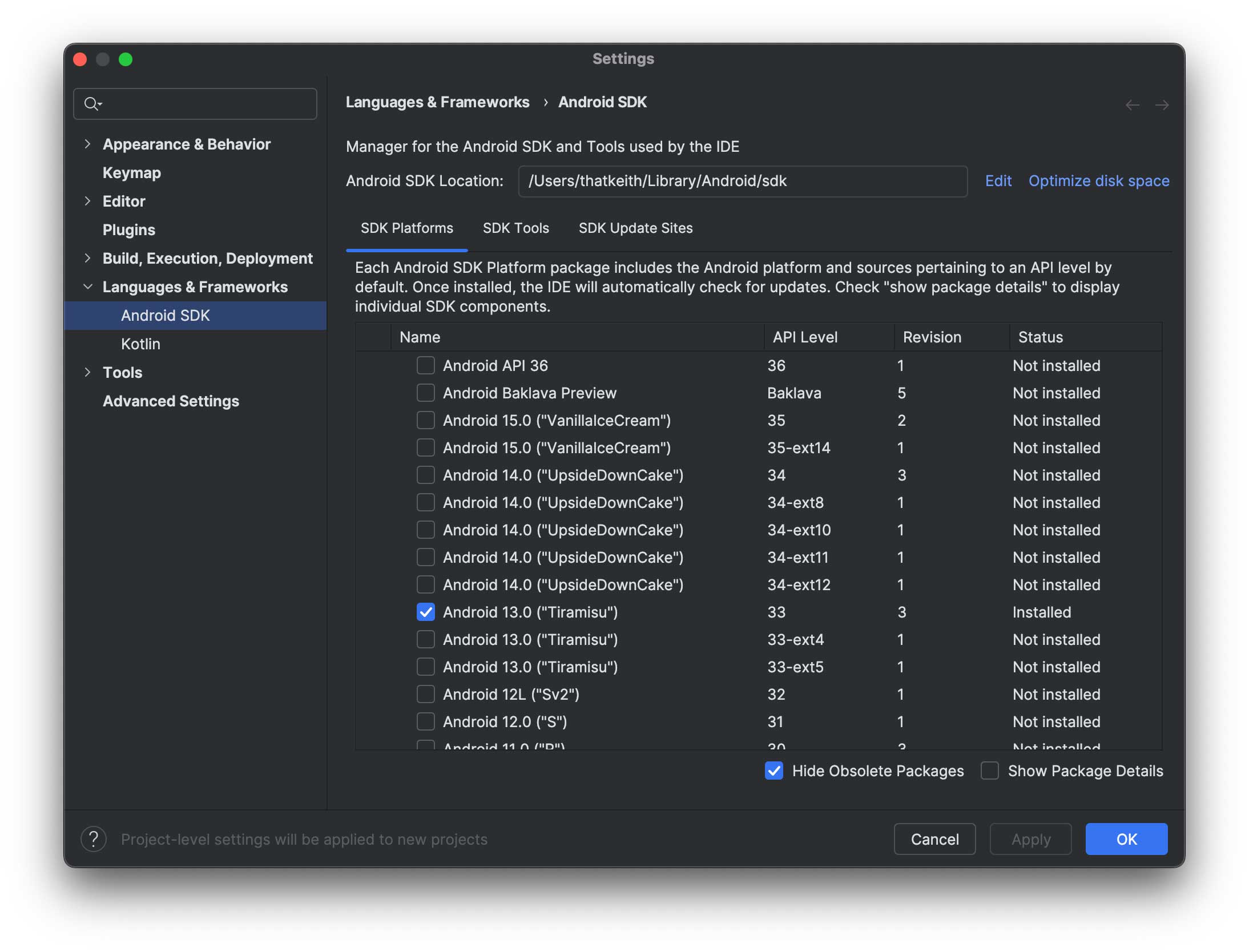The height and width of the screenshot is (952, 1249).
Task: Click the forward navigation arrow
Action: coord(1162,105)
